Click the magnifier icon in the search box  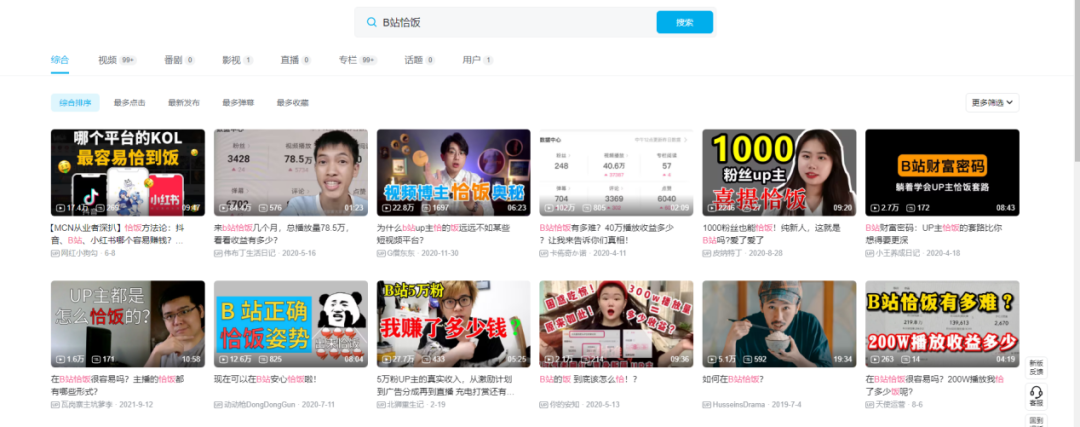point(371,22)
